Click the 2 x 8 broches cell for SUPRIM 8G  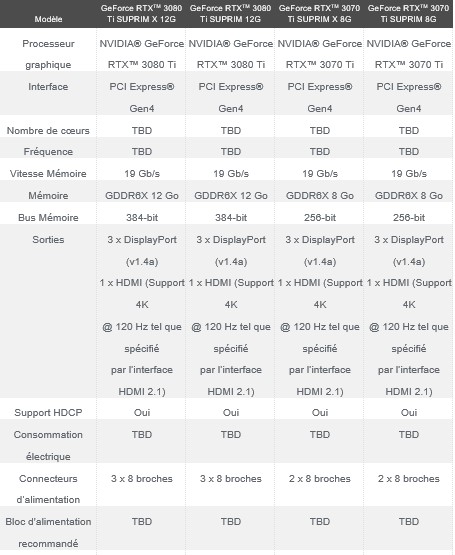pos(409,479)
